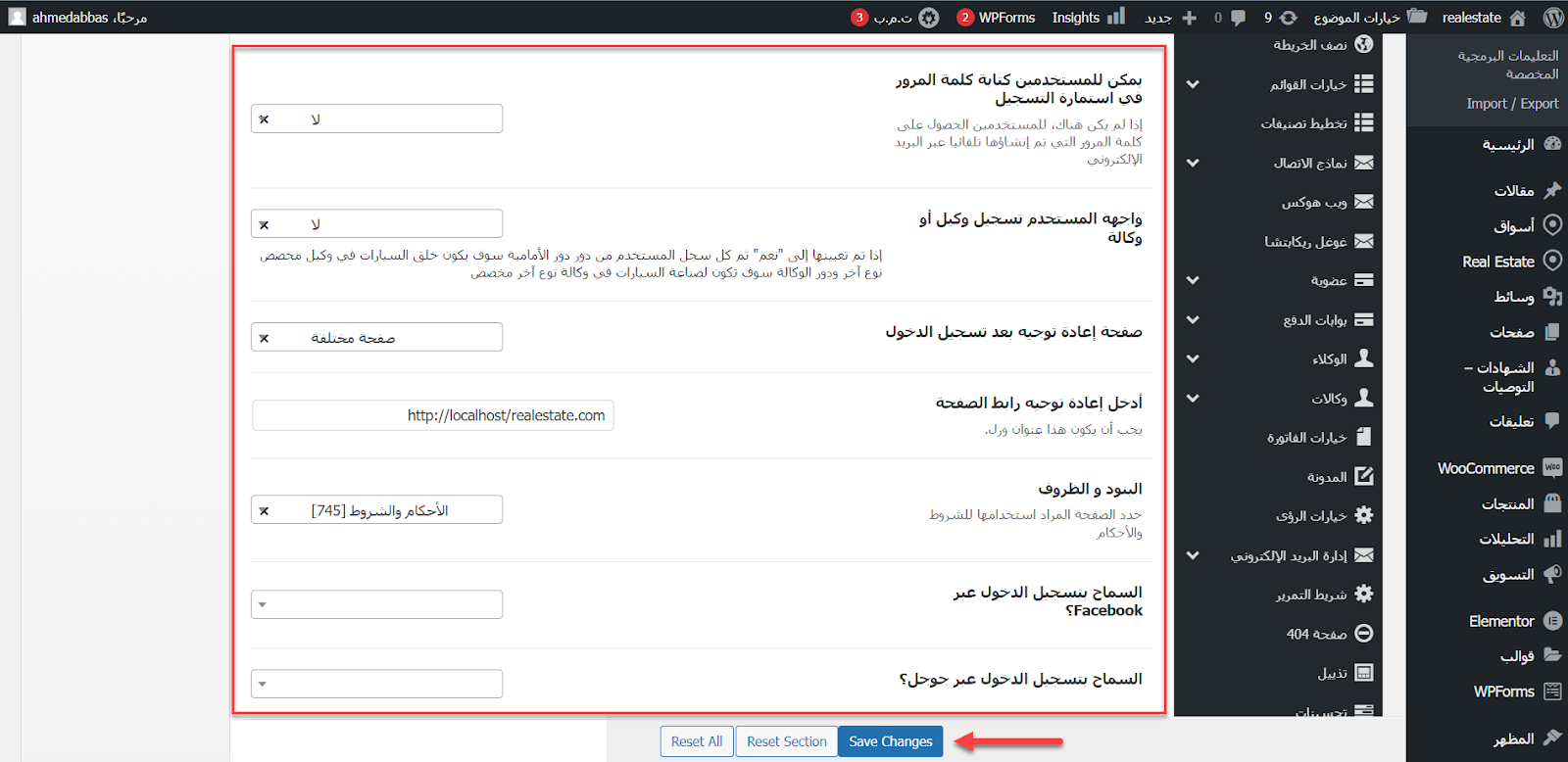
Task: Click the خيارات الرؤى gear icon
Action: coord(1363,515)
